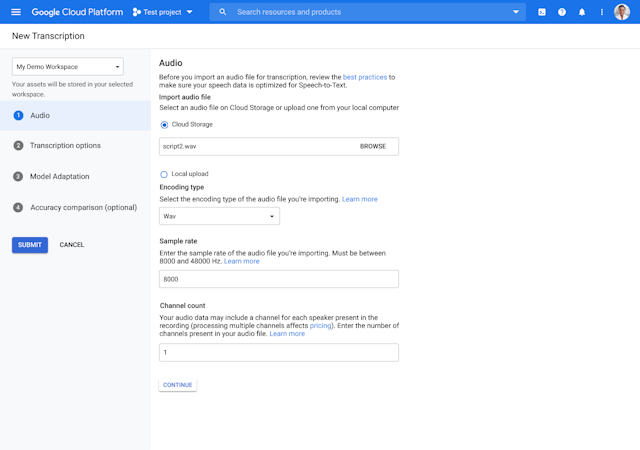Viewport: 640px width, 450px height.
Task: Open the more options kebab menu
Action: (x=602, y=12)
